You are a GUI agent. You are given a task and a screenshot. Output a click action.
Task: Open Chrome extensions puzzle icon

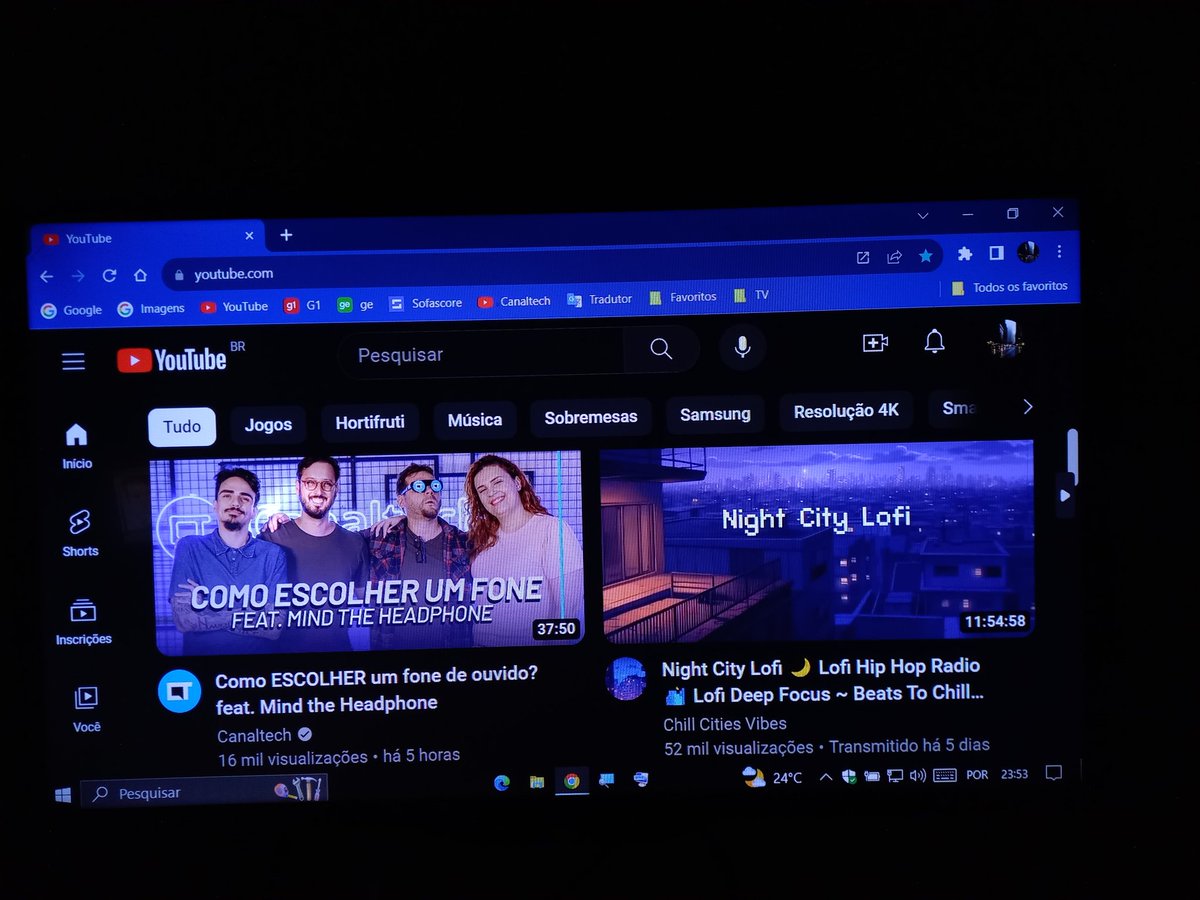click(965, 254)
